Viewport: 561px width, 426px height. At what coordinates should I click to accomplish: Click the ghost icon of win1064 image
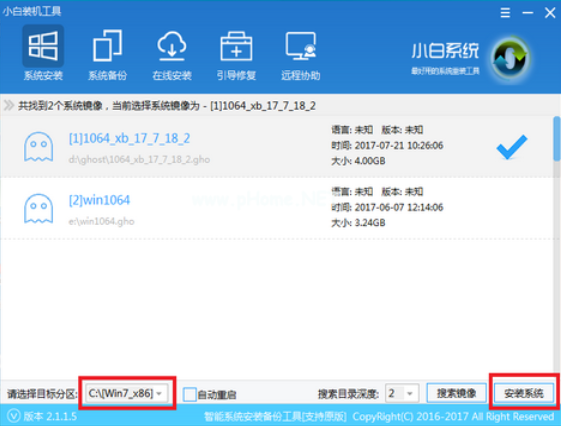(x=39, y=209)
